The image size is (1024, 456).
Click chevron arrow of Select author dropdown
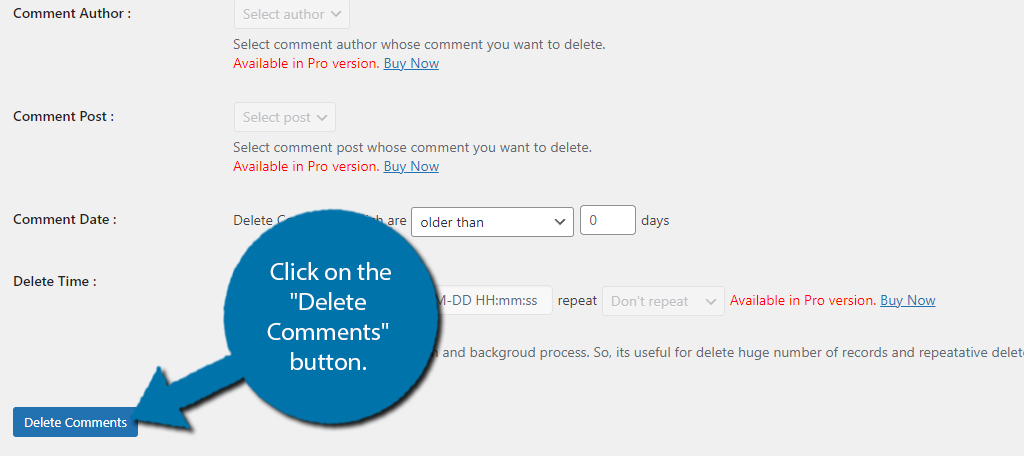tap(336, 14)
